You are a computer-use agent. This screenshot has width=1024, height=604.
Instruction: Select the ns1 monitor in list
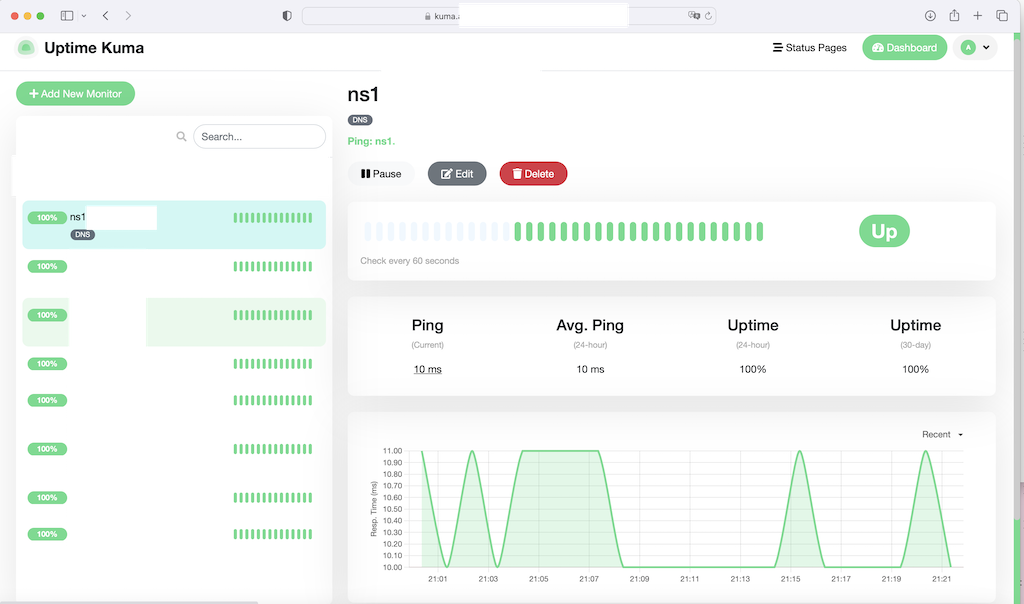[174, 225]
